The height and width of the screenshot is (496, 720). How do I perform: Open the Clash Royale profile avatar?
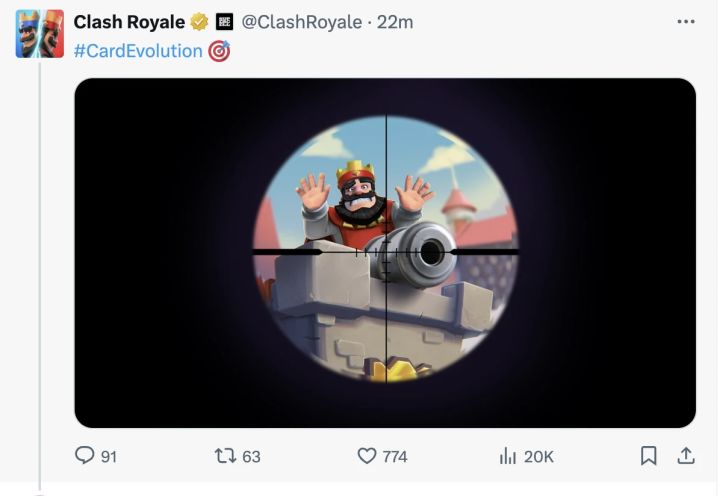pyautogui.click(x=40, y=34)
